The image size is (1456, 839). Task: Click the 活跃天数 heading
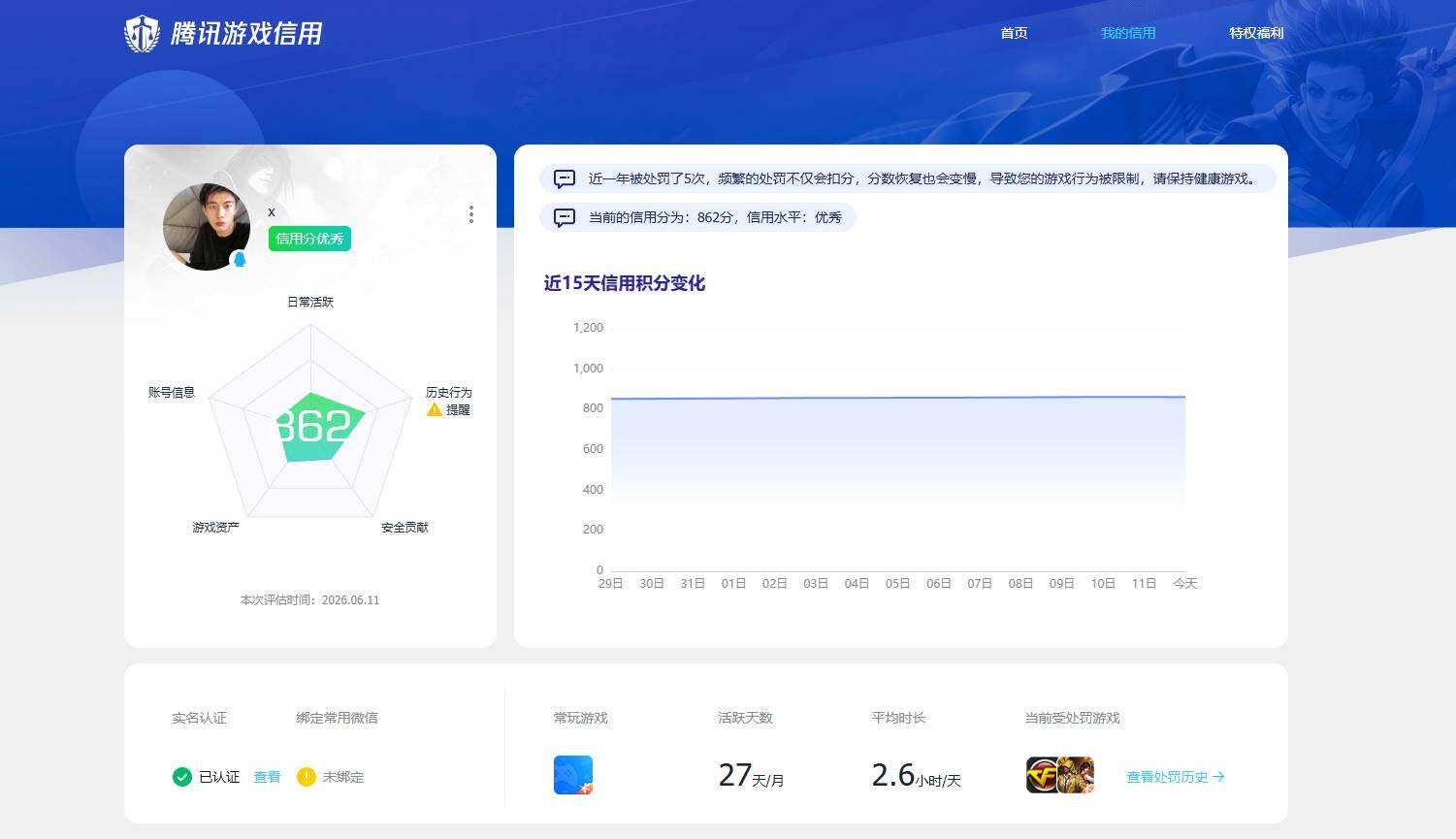[x=745, y=718]
